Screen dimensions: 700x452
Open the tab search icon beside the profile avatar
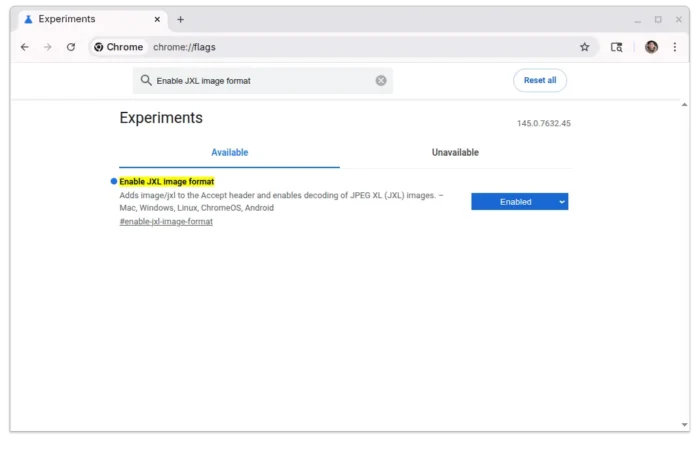[616, 47]
